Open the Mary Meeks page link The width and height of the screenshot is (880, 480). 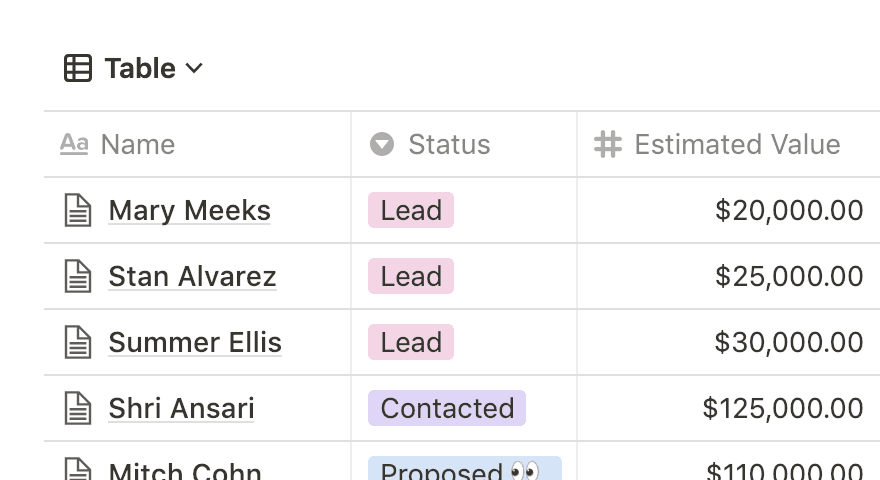189,210
